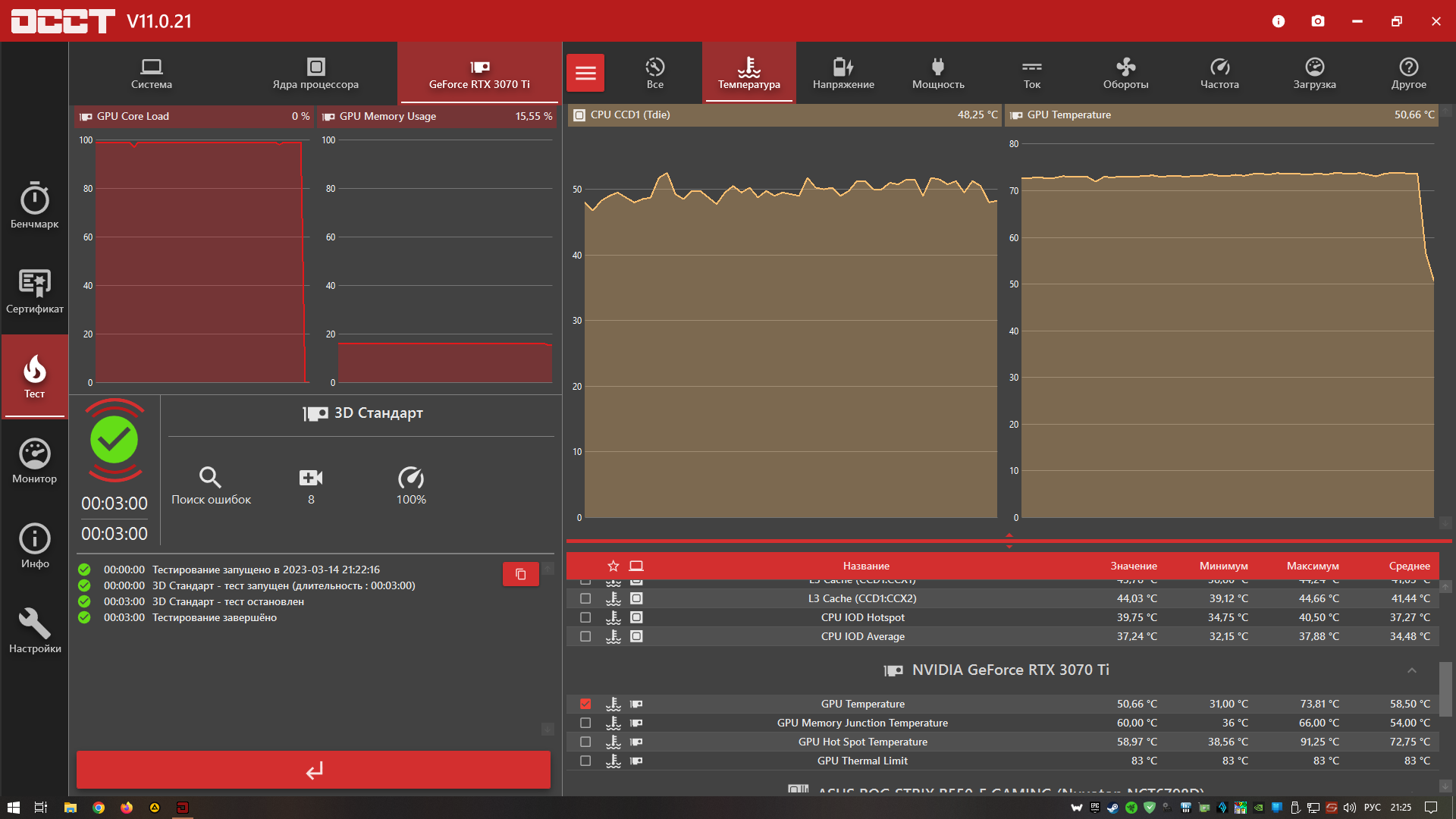Enable the CPU IOD Hotspot checkbox

[x=585, y=617]
